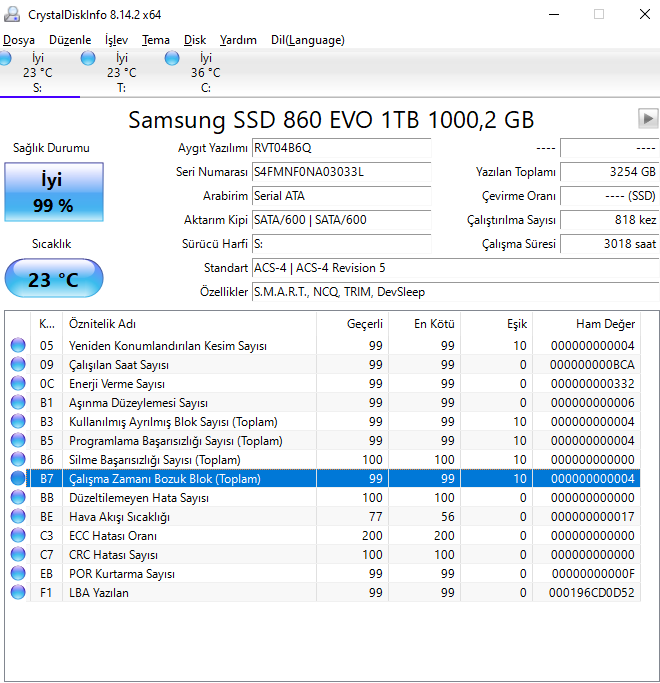660x683 pixels.
Task: Click the Özellikler field
Action: coord(456,292)
